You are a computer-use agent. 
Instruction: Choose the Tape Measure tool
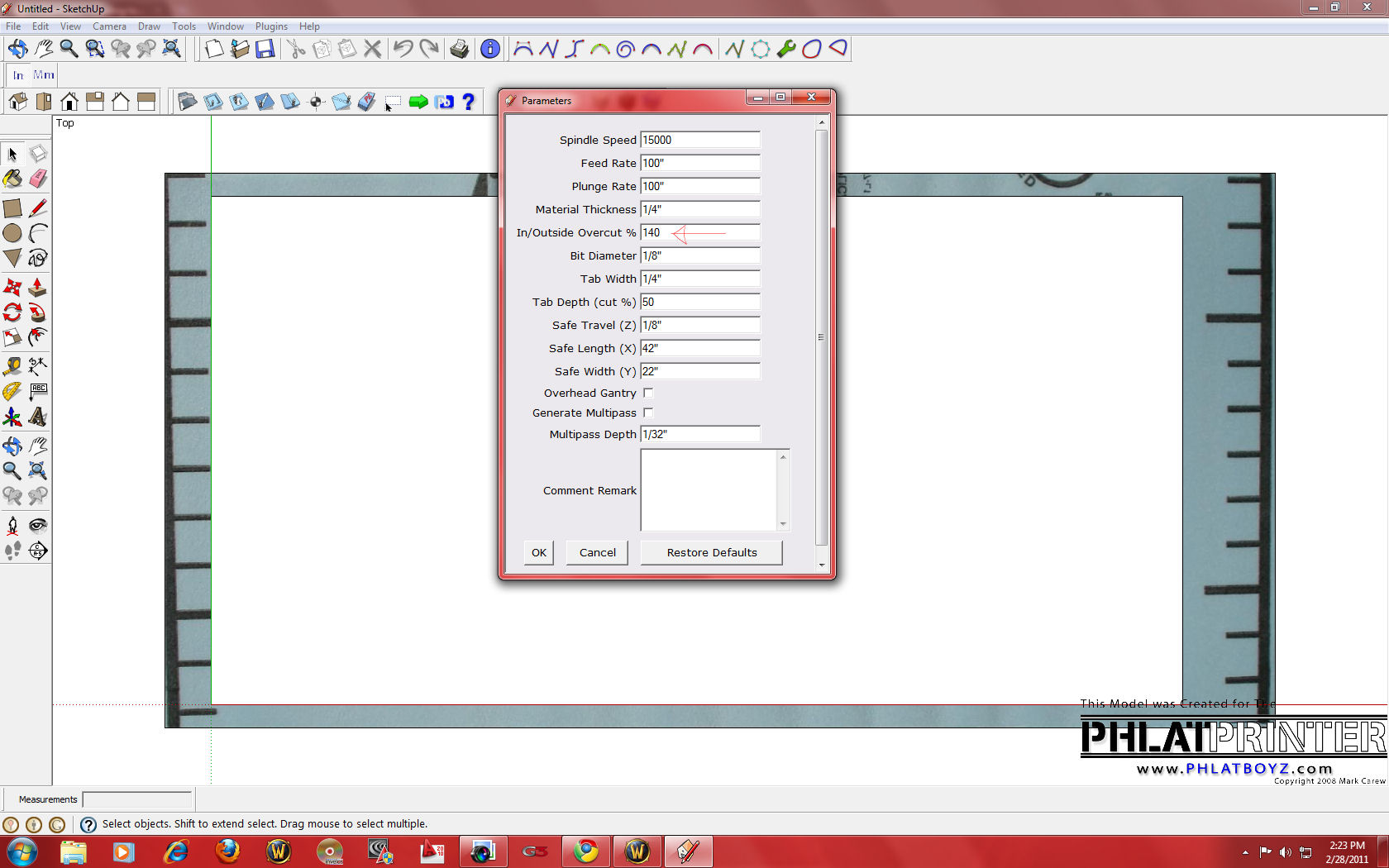(12, 366)
